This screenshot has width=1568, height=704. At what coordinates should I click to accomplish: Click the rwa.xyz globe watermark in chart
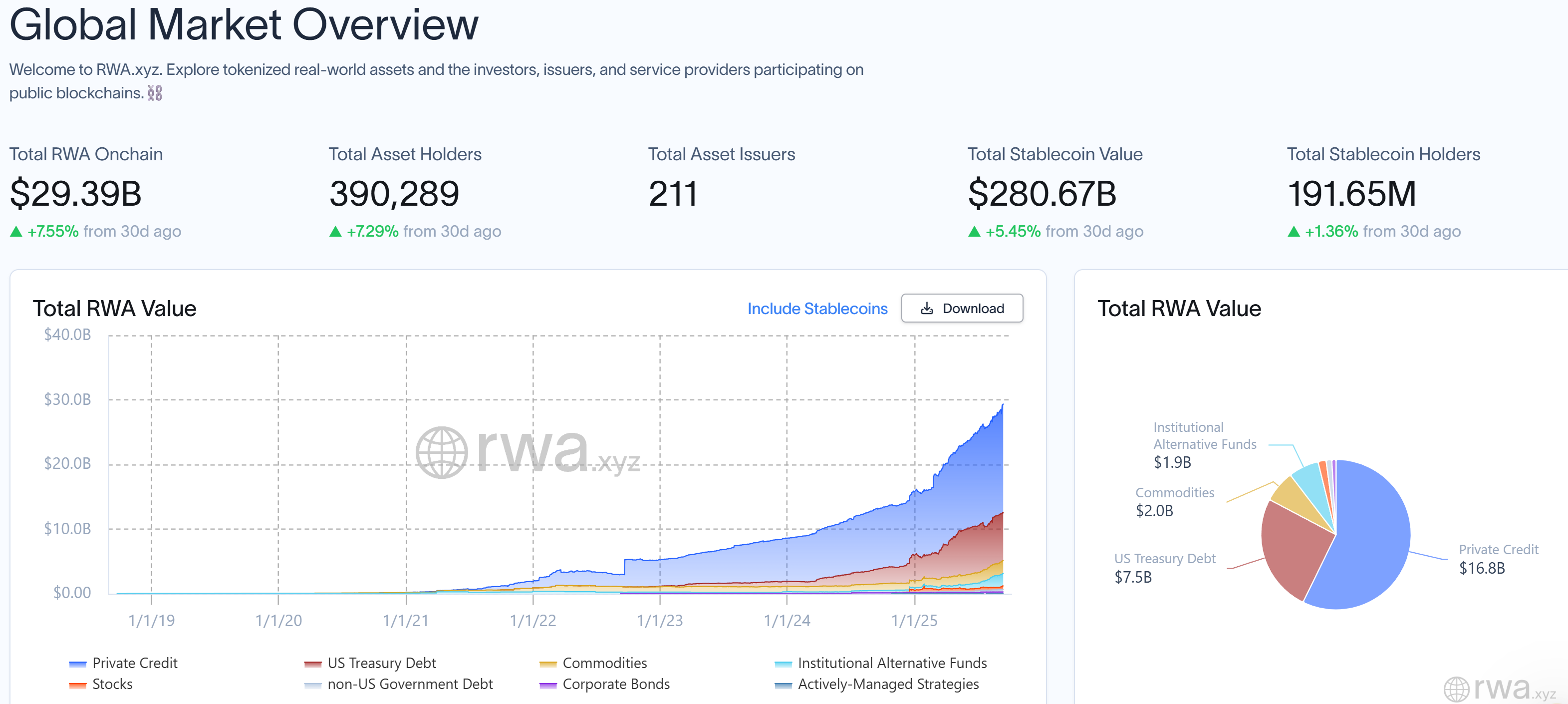point(442,452)
